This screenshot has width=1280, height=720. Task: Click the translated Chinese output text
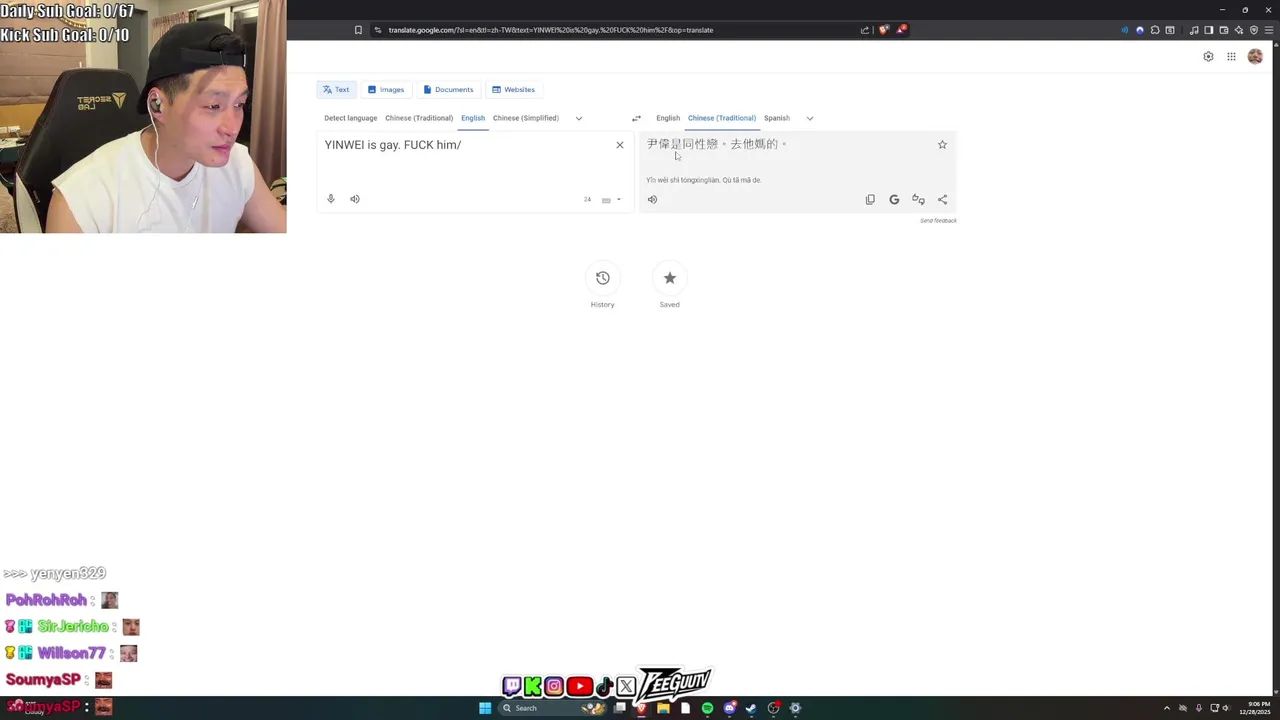click(x=716, y=144)
